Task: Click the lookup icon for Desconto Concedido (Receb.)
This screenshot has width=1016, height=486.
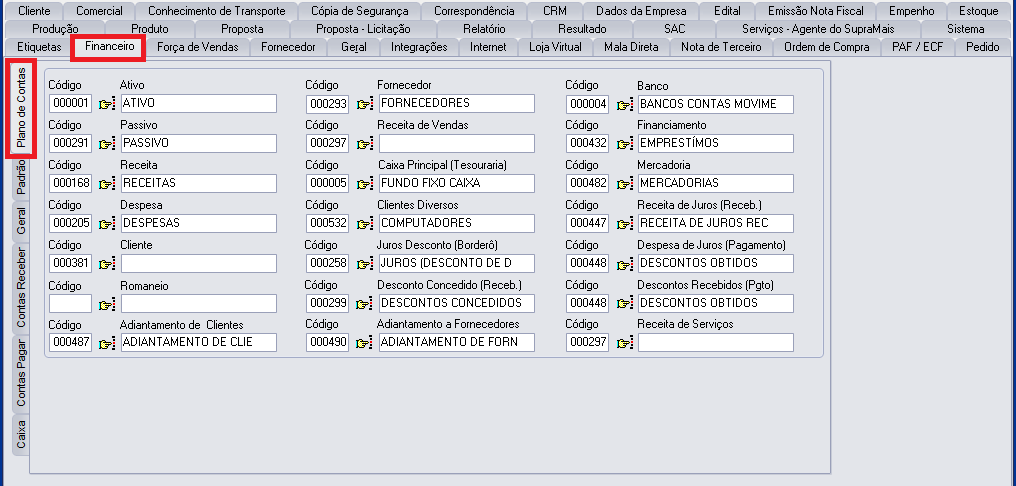Action: point(365,303)
